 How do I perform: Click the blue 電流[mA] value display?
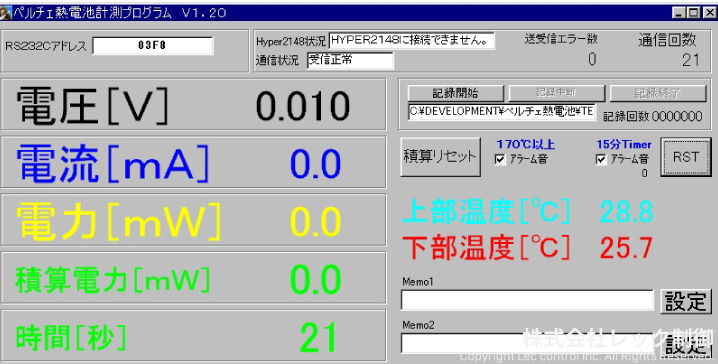click(x=315, y=163)
